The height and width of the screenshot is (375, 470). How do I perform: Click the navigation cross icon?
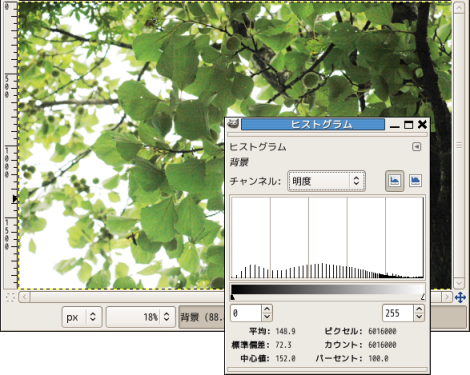click(460, 297)
